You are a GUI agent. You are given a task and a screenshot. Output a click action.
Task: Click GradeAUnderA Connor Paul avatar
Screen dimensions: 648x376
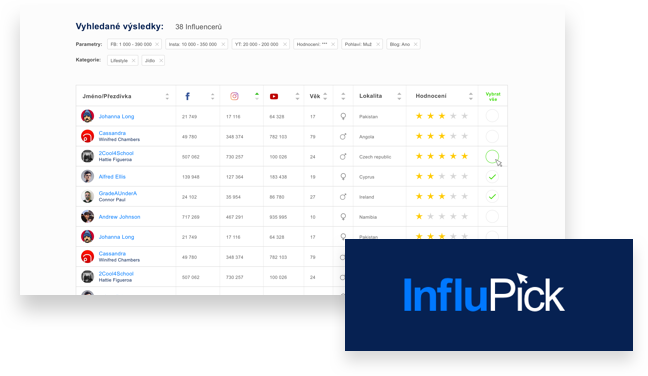pyautogui.click(x=87, y=196)
